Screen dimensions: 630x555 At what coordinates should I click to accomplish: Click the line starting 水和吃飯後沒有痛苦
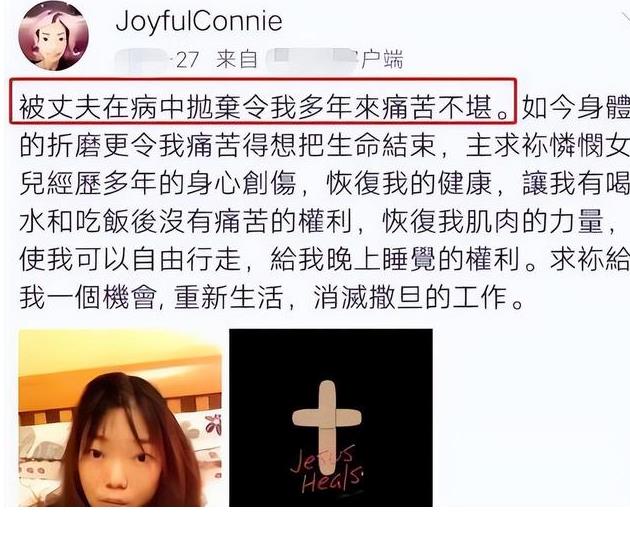317,221
